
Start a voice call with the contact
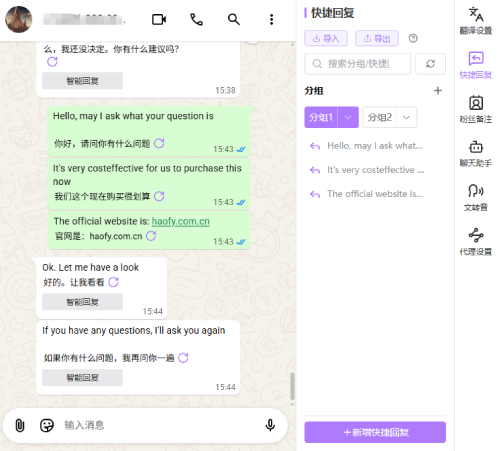point(196,19)
